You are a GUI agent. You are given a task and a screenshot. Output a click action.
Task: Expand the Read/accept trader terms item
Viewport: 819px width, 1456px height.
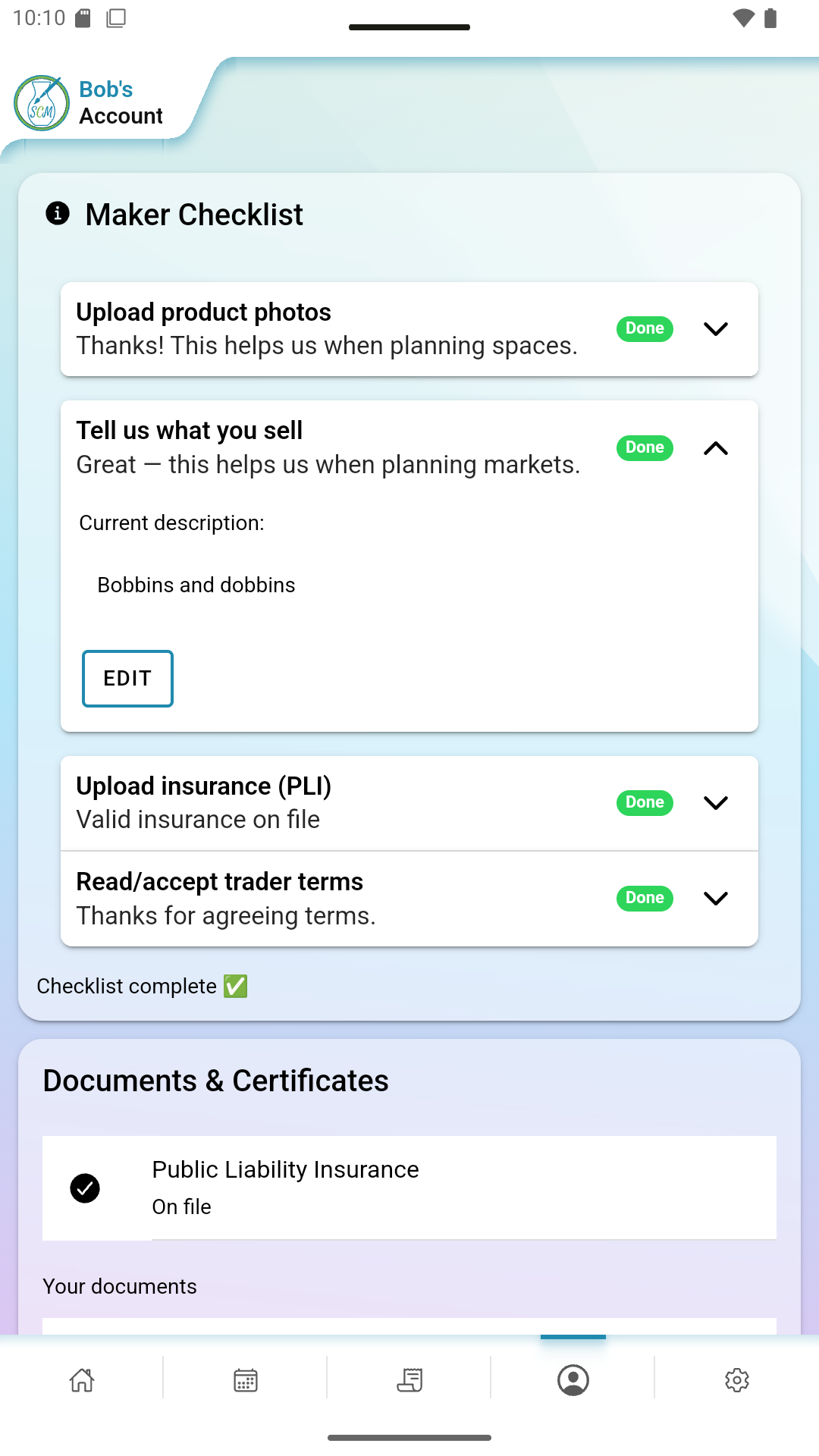(716, 899)
